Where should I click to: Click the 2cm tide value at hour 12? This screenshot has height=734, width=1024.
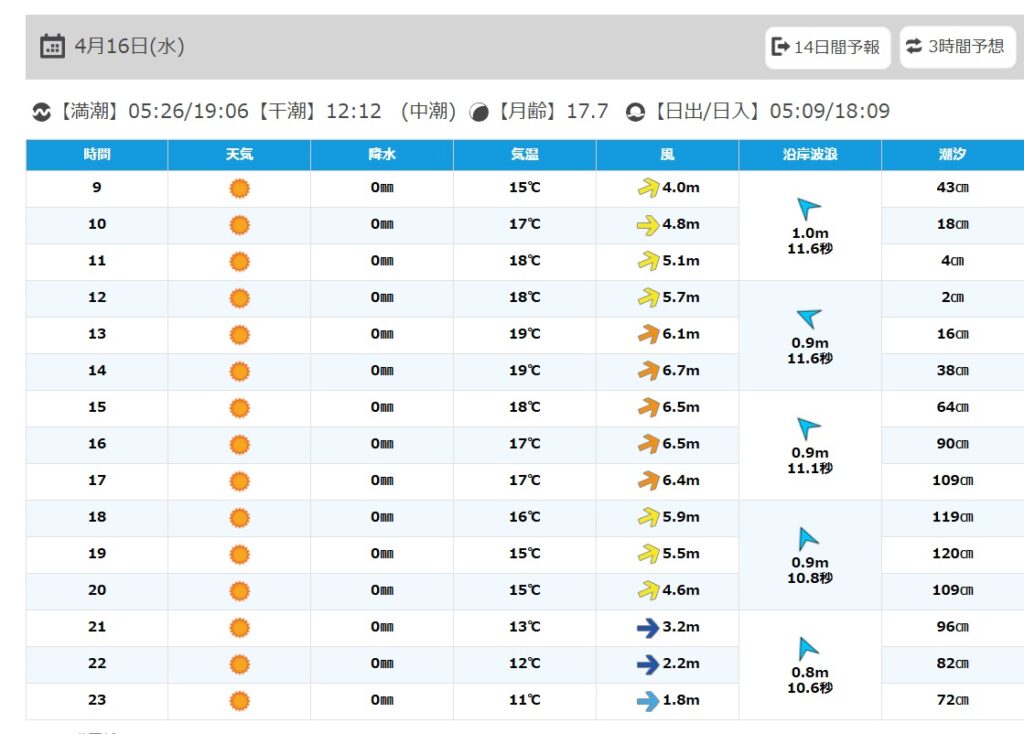point(953,297)
